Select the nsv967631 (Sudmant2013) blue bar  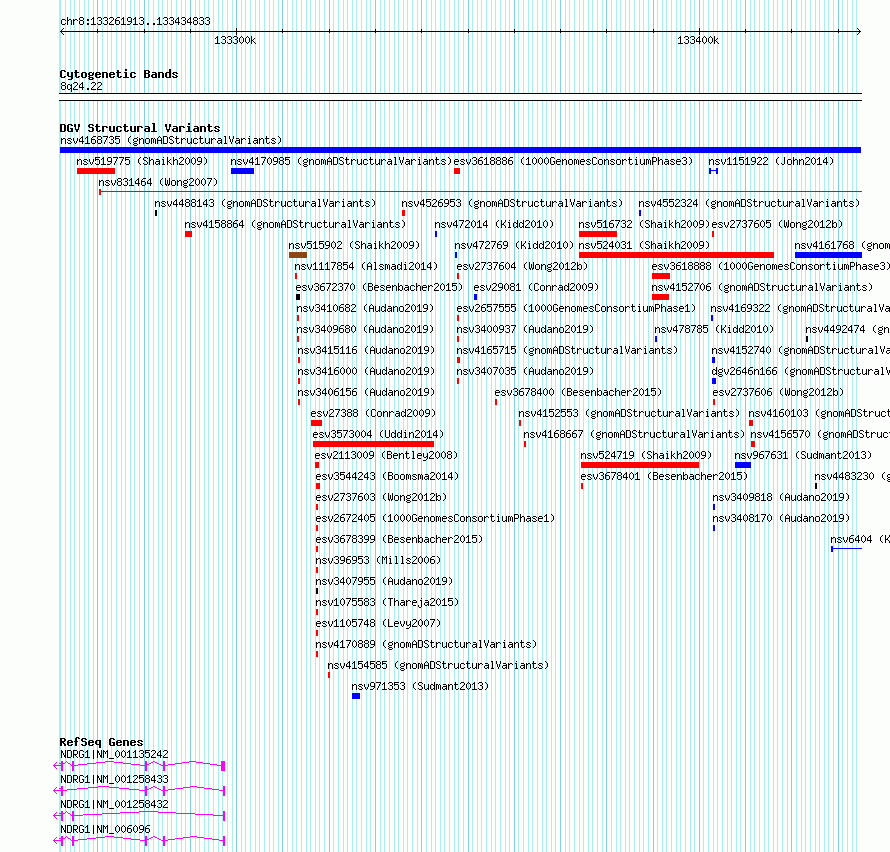coord(743,465)
